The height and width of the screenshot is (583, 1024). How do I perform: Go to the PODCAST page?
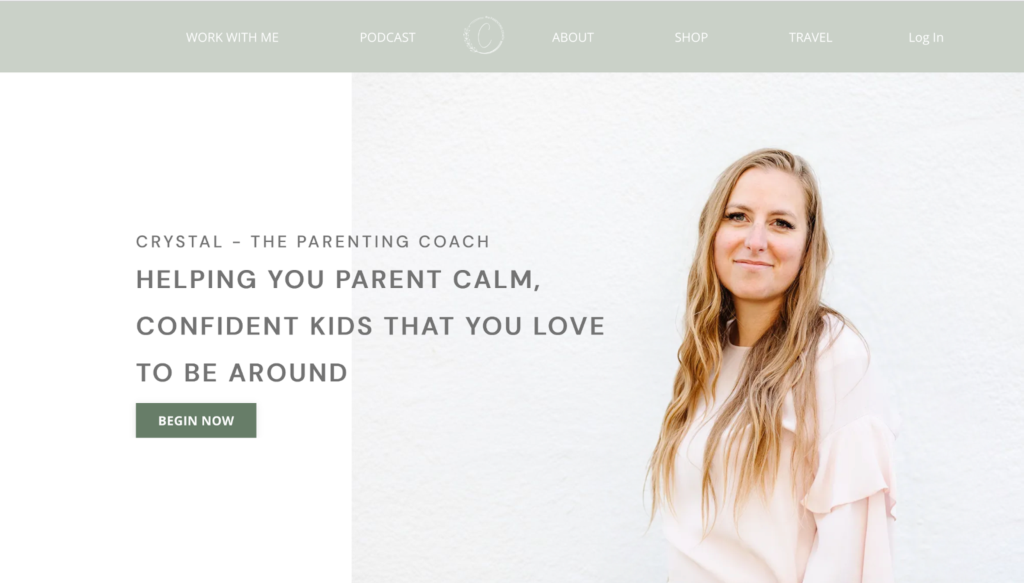pyautogui.click(x=387, y=37)
